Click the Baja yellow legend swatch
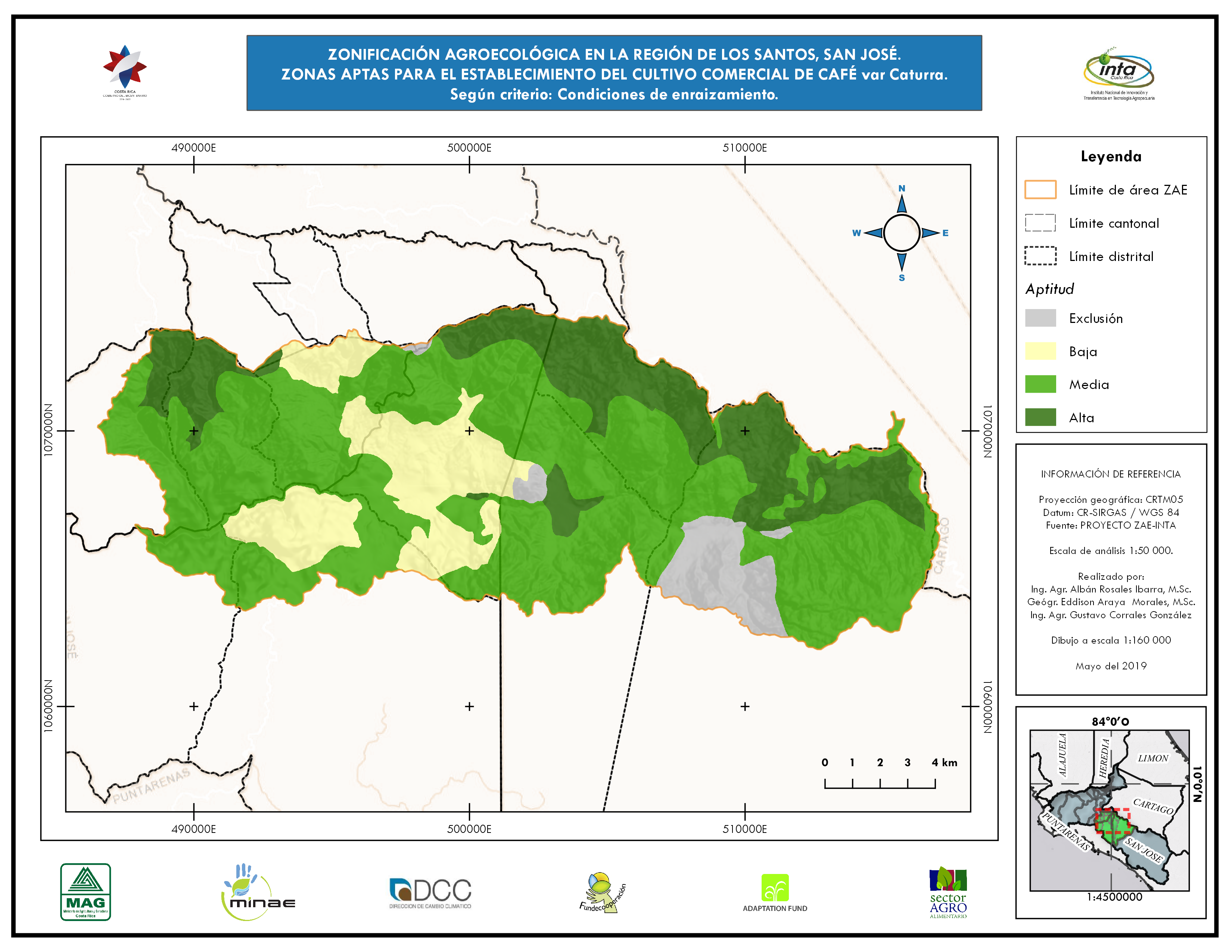The width and height of the screenshot is (1232, 952). (1040, 351)
